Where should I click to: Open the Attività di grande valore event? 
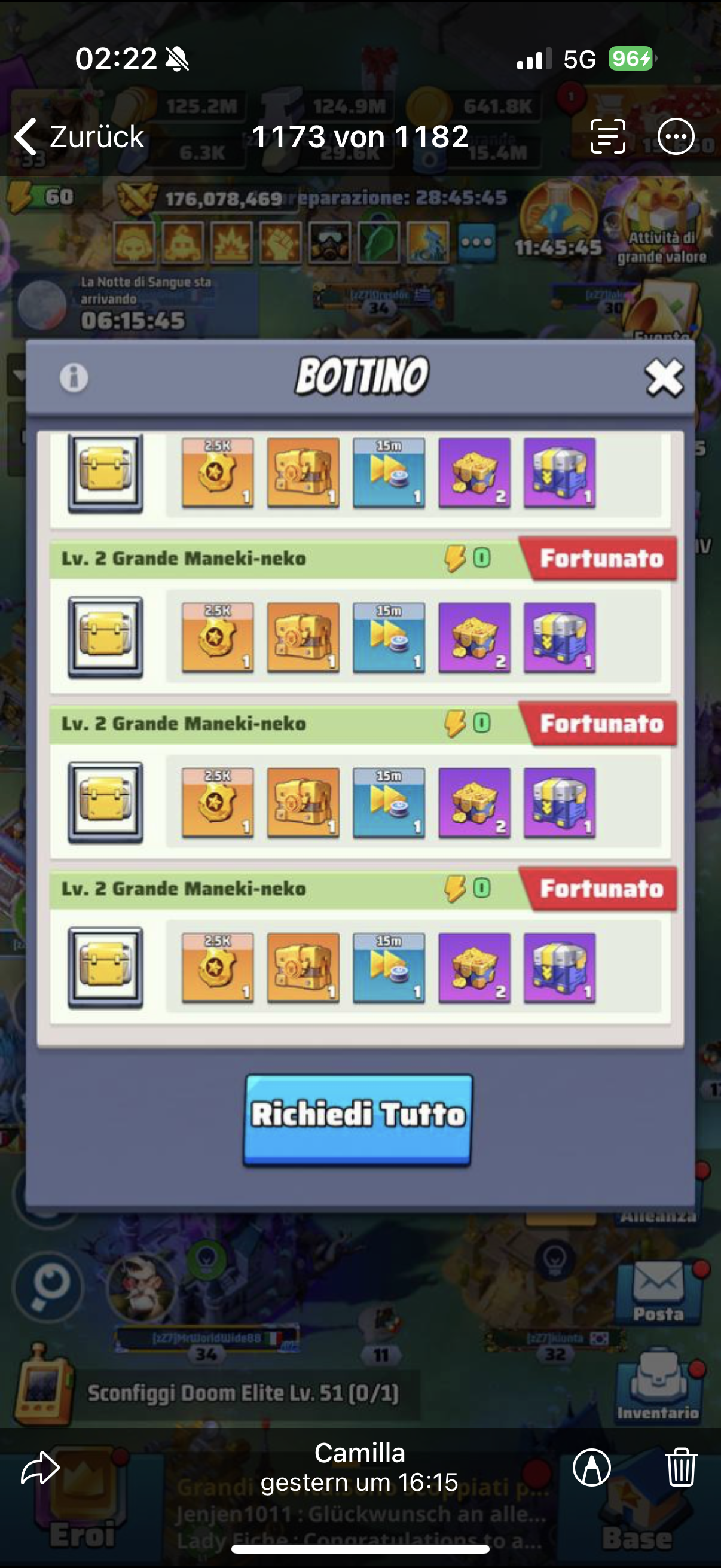(x=661, y=227)
